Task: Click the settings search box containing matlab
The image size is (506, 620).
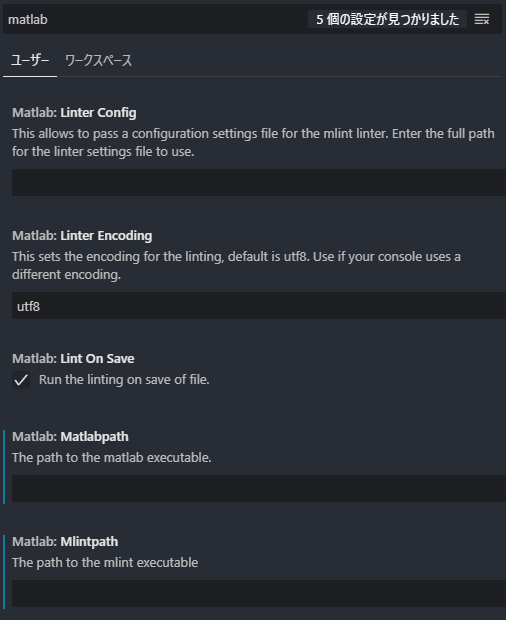Action: 154,19
